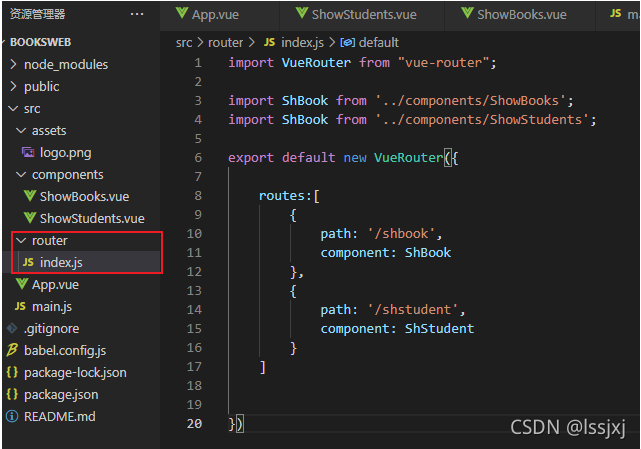Click the 资源管理器 explorer panel title
Screen dimensions: 641x449
[37, 14]
